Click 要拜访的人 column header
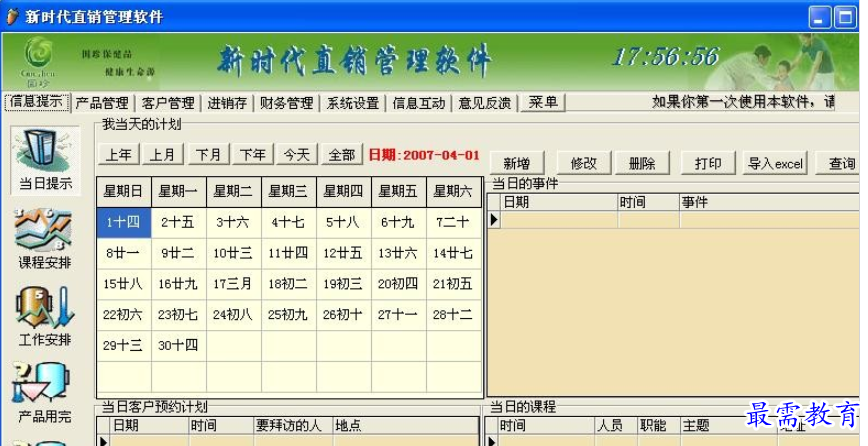The height and width of the screenshot is (446, 868). point(293,426)
